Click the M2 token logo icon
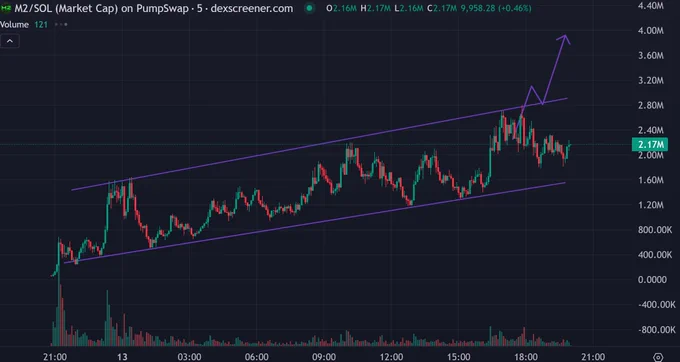Screen dimensions: 680x362 click(6, 8)
